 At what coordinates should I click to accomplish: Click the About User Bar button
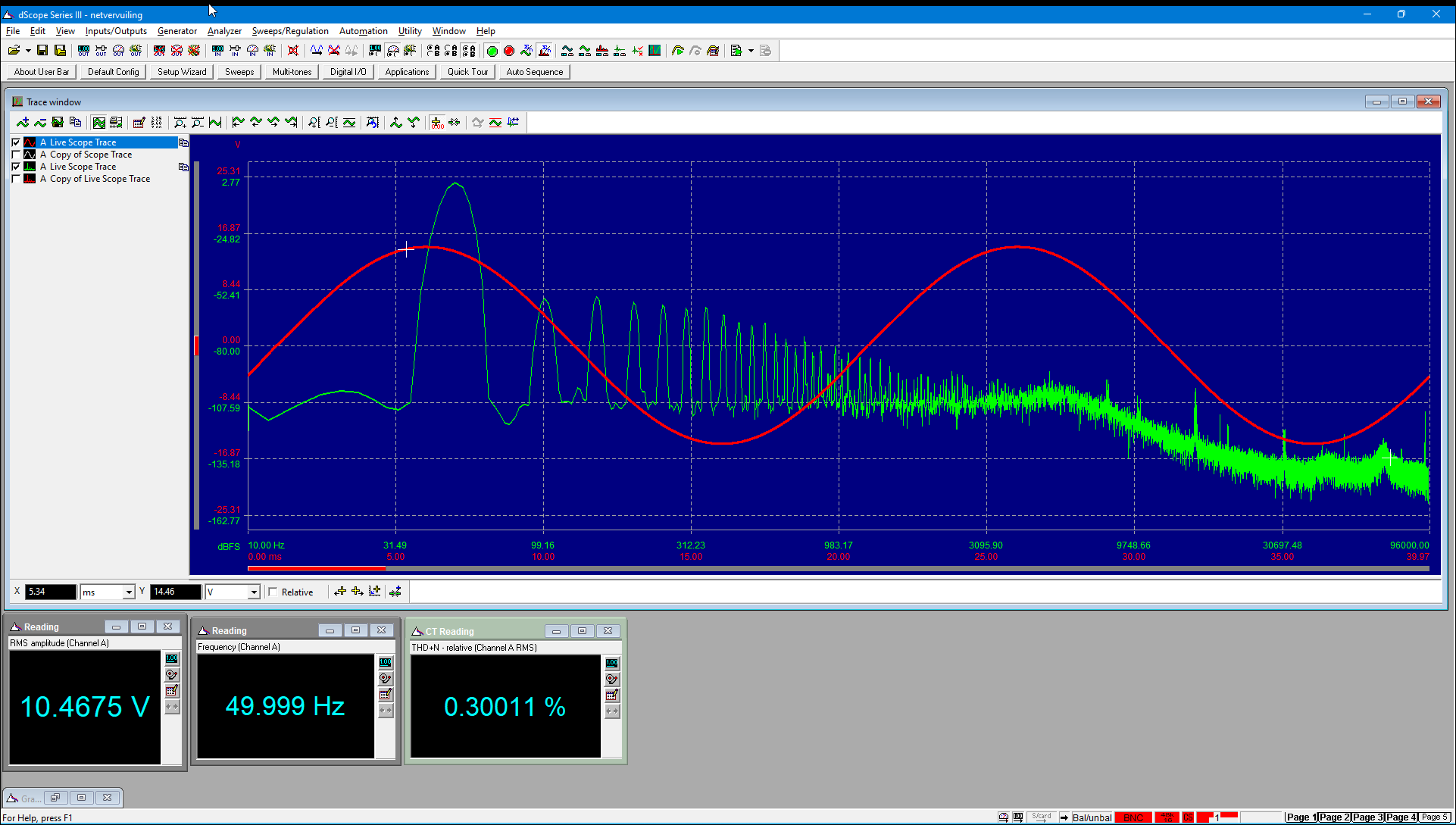coord(42,72)
